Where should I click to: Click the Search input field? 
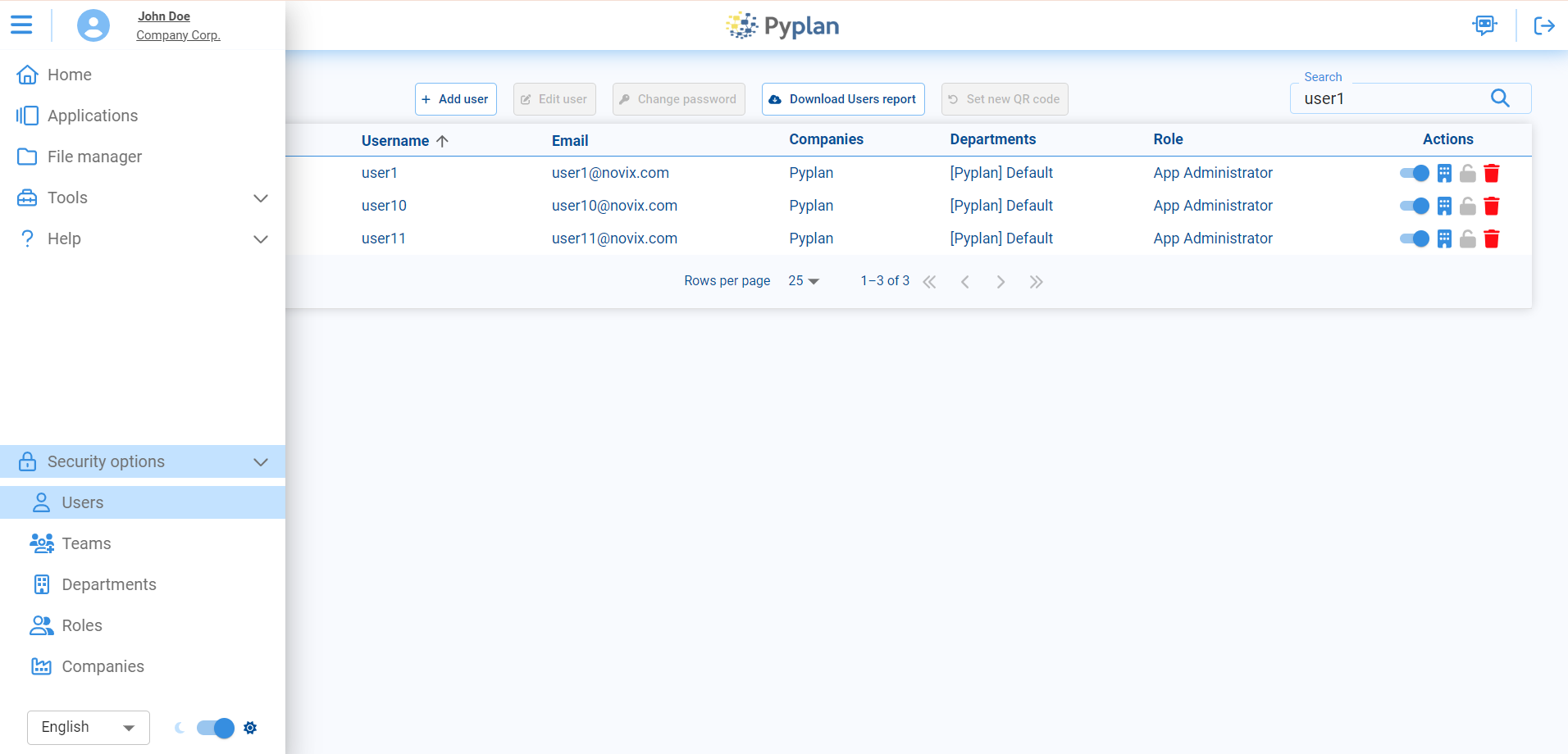click(1390, 99)
